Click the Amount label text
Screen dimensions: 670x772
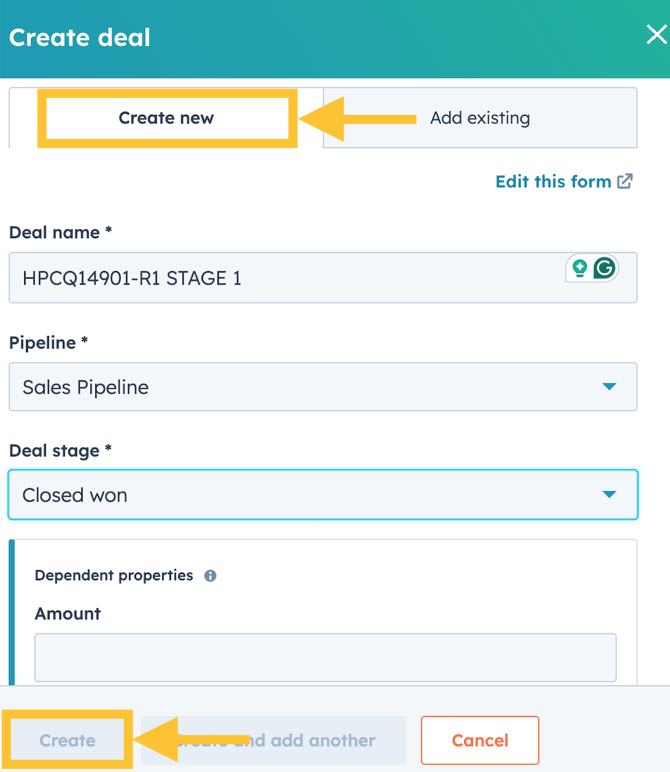(67, 613)
